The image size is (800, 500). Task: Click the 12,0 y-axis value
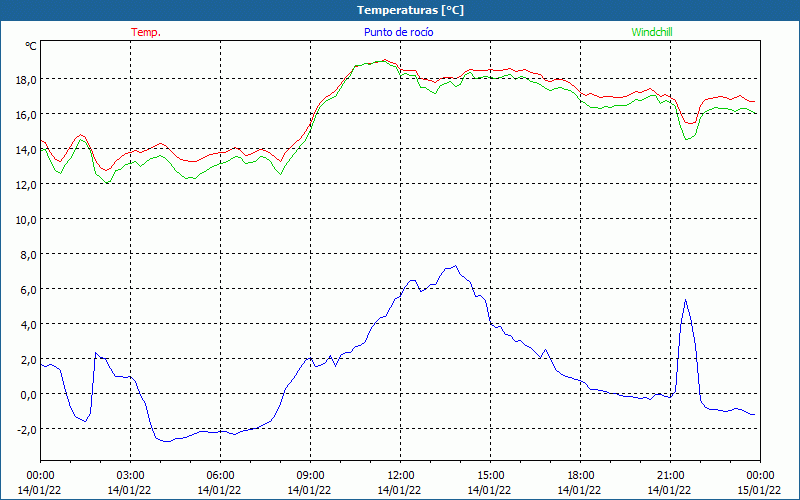[27, 185]
